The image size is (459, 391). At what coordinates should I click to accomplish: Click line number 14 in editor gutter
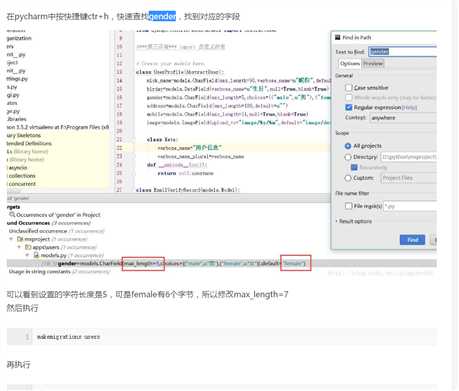click(x=120, y=80)
